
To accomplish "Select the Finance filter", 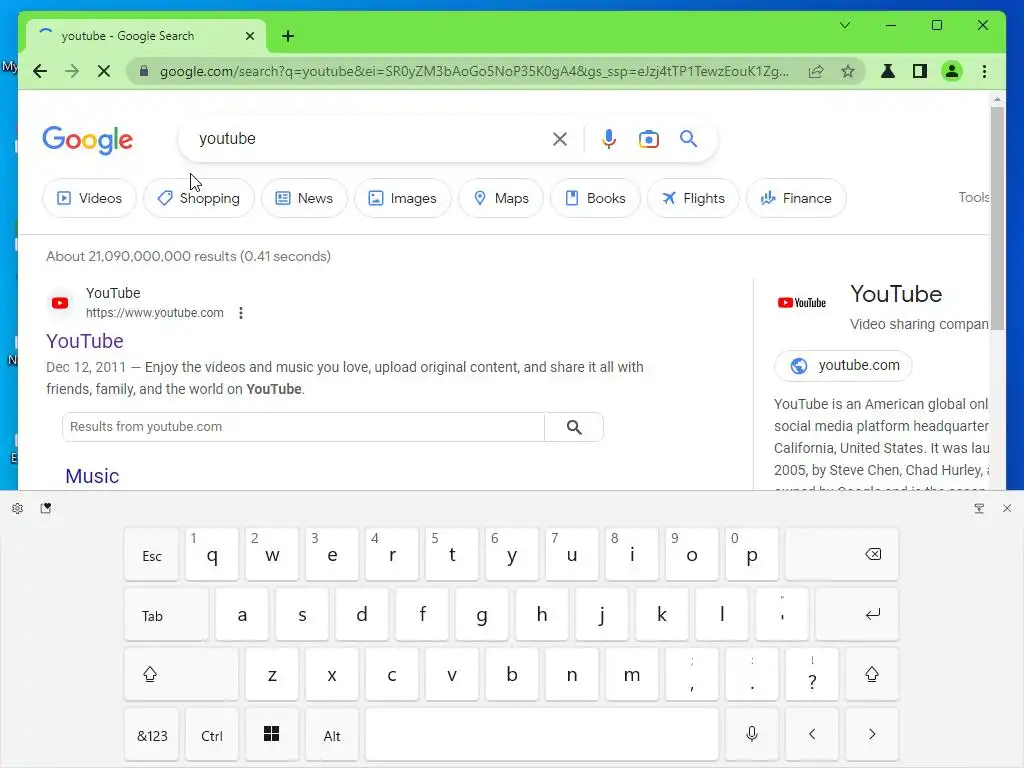I will click(796, 199).
